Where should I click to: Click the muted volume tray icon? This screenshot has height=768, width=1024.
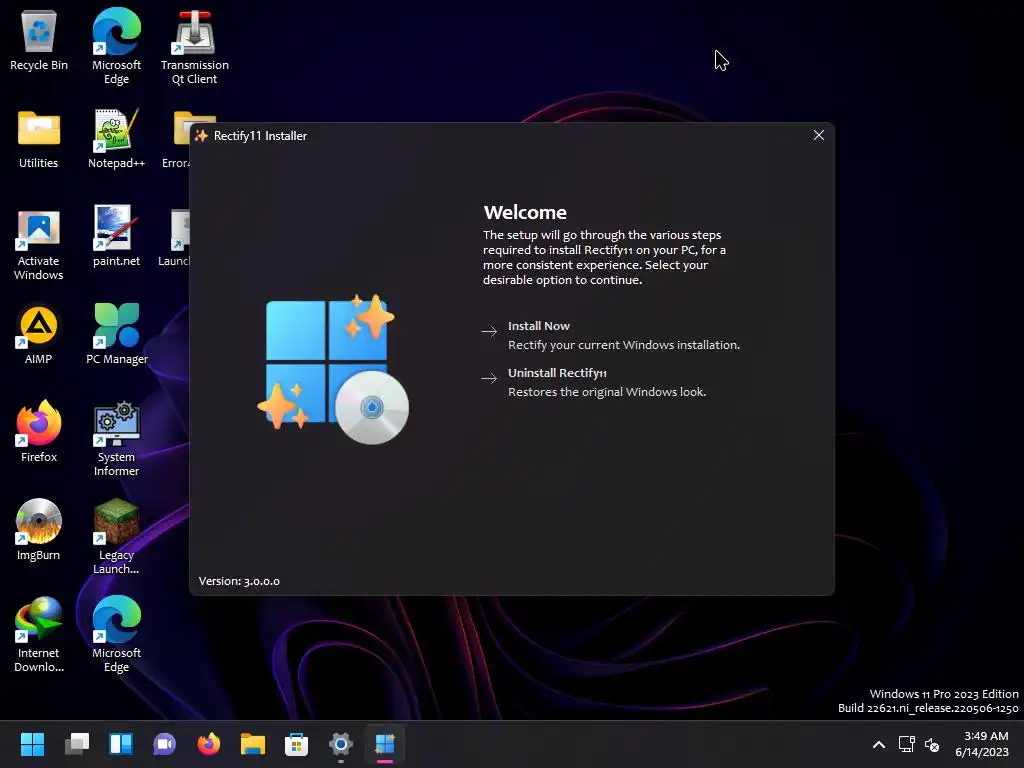932,744
